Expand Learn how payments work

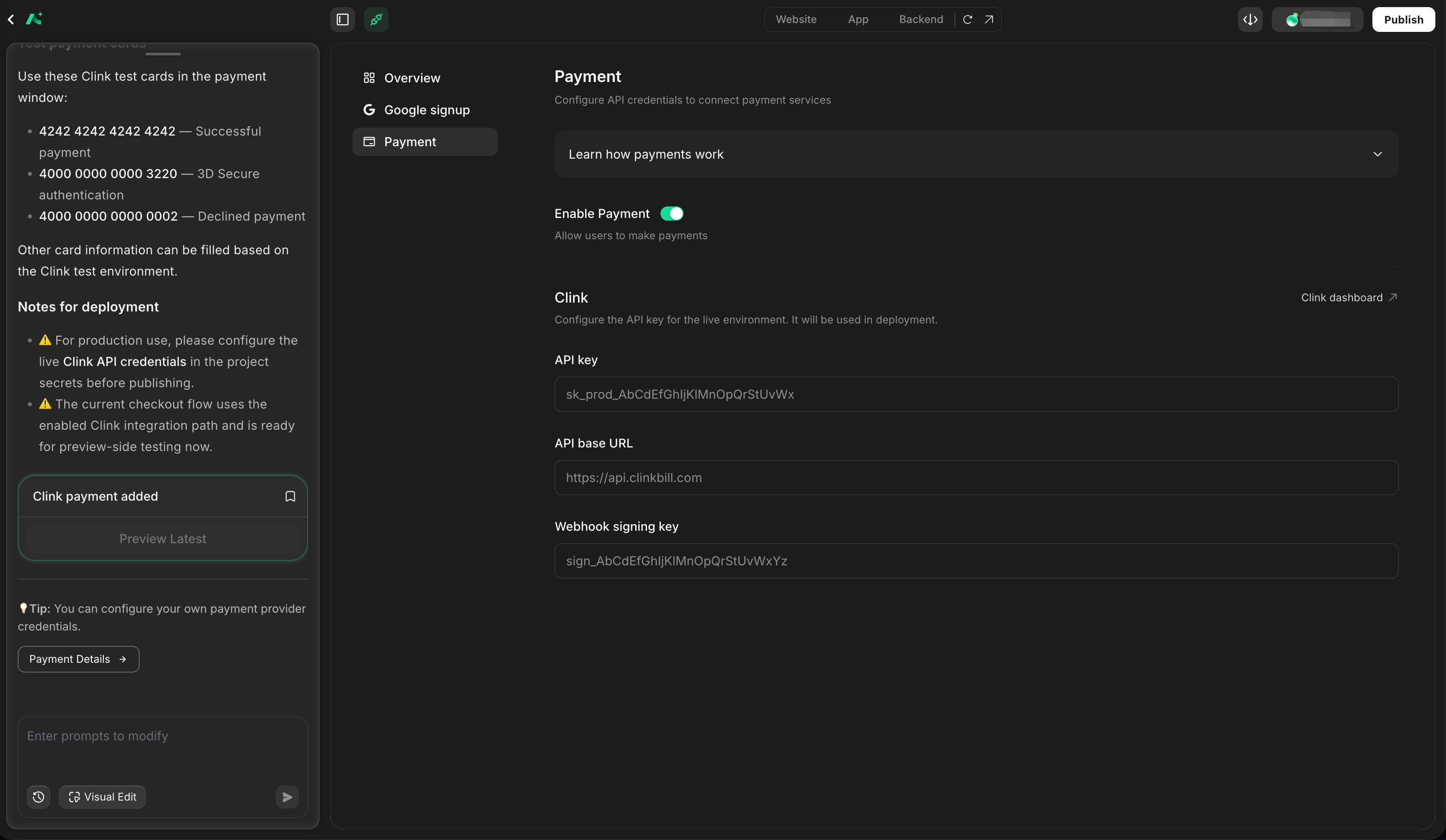(976, 154)
